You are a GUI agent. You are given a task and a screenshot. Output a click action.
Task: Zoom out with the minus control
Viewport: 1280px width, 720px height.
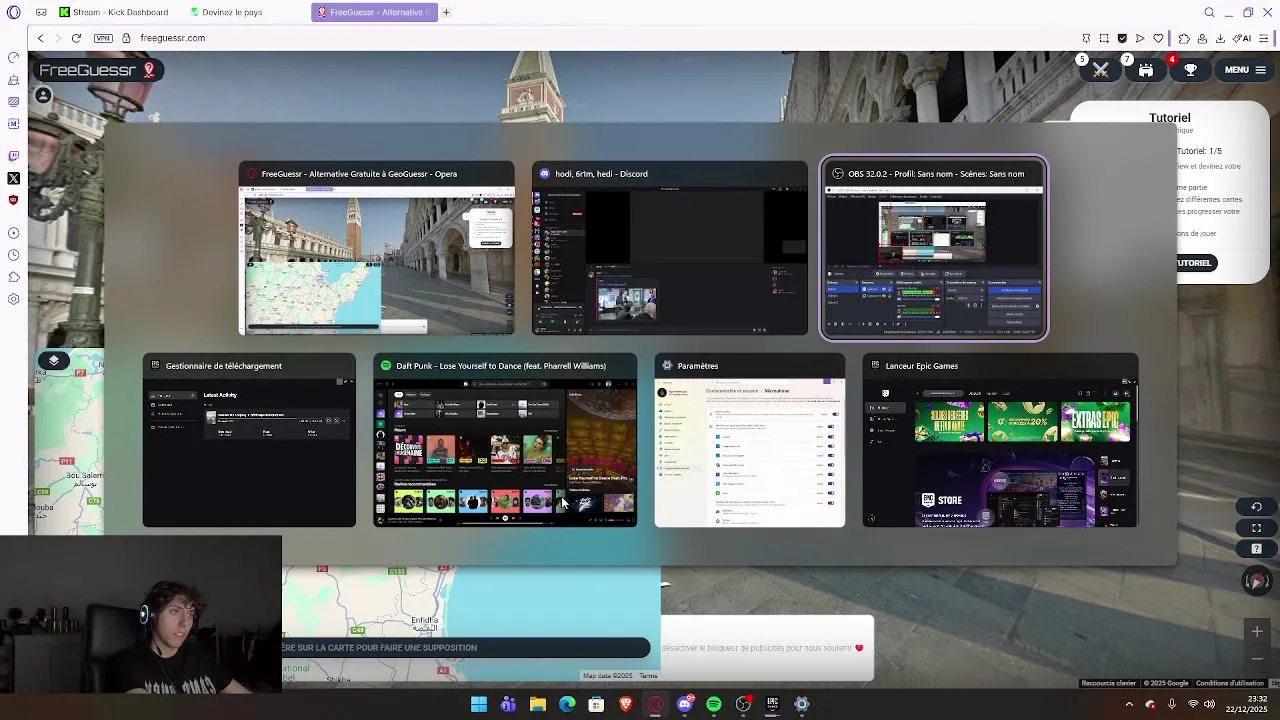click(x=1257, y=658)
